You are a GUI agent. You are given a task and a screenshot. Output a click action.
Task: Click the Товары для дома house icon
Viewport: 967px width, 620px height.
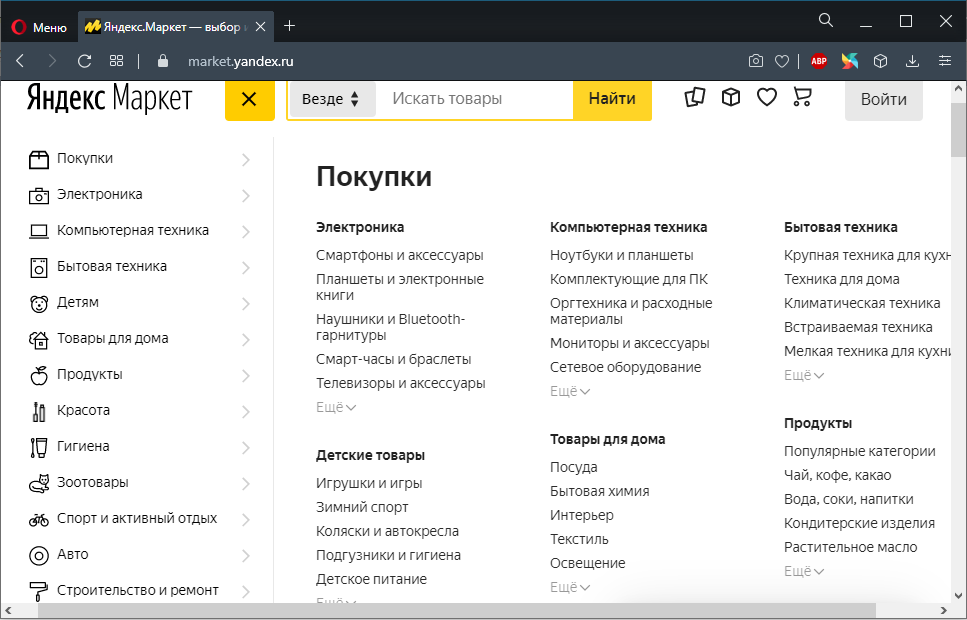(x=39, y=339)
